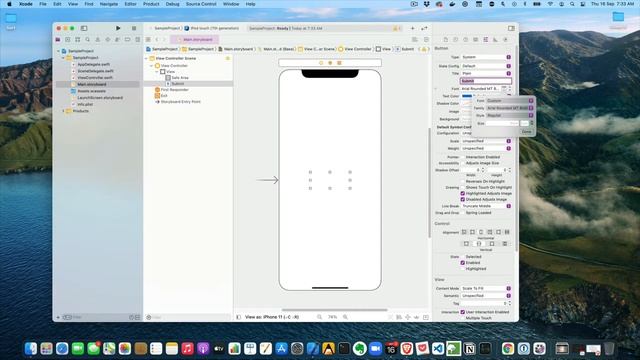Screen dimensions: 640x360
Task: Open the Debug navigator
Action: click(x=118, y=40)
